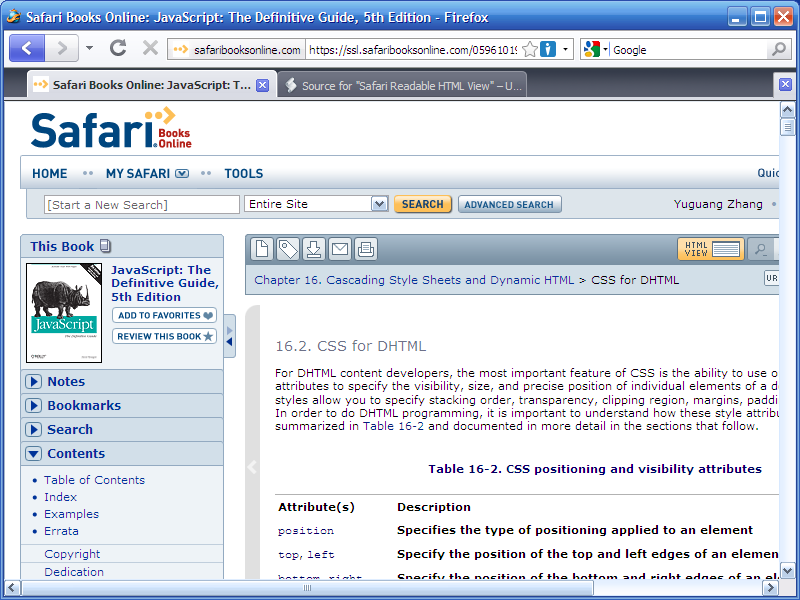Image resolution: width=800 pixels, height=600 pixels.
Task: Click the add note page icon in toolbar
Action: click(x=262, y=249)
